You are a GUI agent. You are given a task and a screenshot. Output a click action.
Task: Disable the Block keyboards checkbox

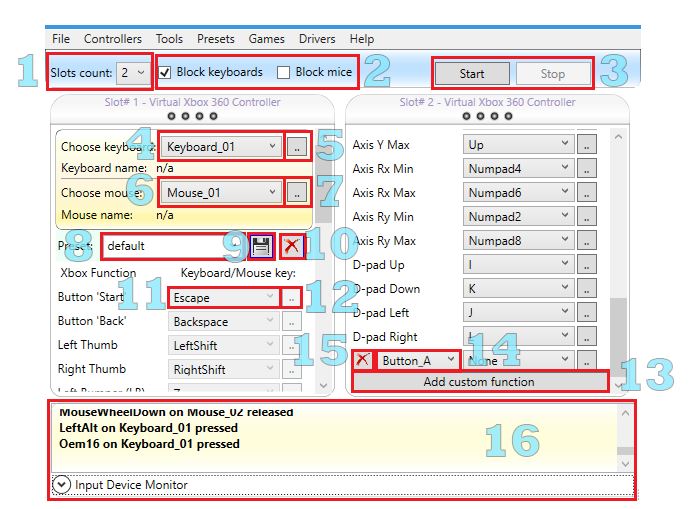click(x=166, y=73)
